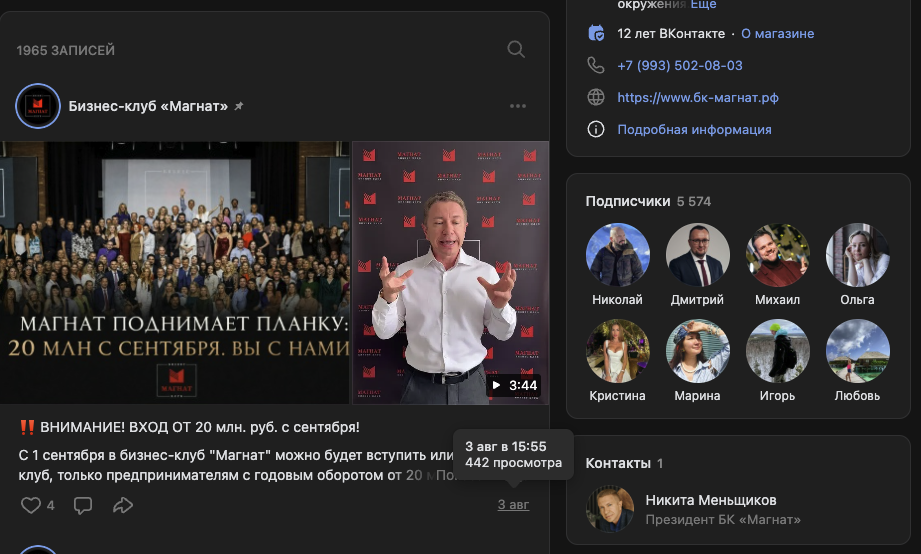The image size is (921, 554).
Task: Play the 3:44 video
Action: 451,273
